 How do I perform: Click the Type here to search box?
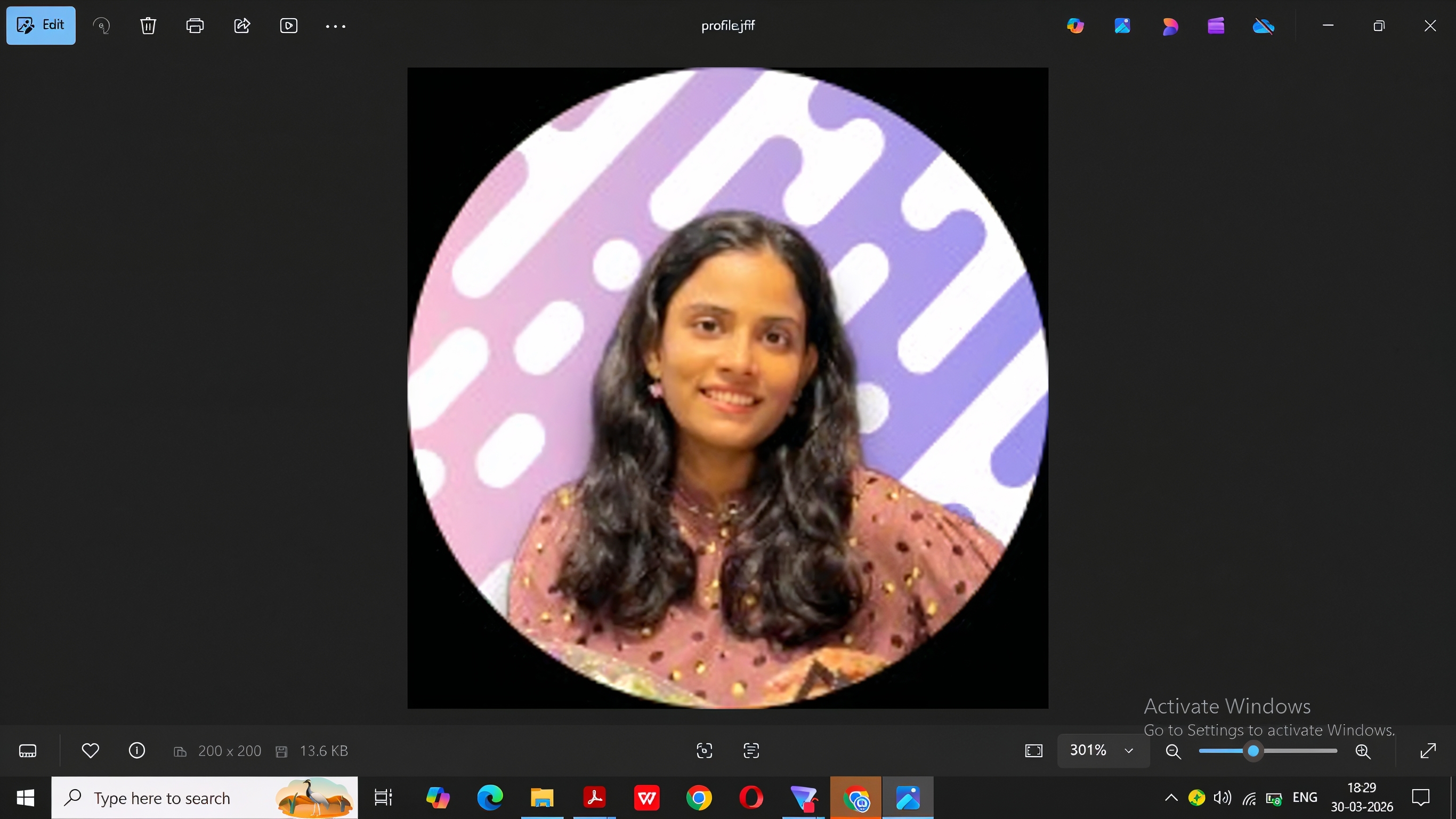coord(205,798)
